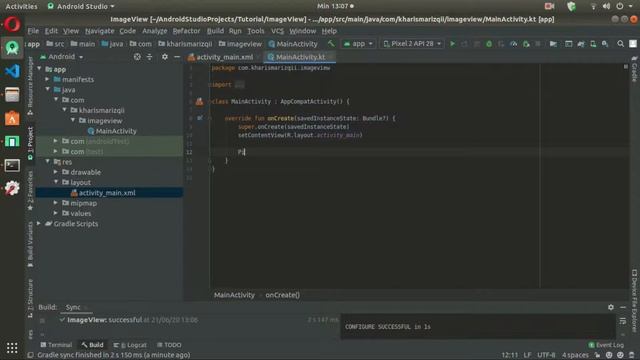The width and height of the screenshot is (640, 360).
Task: Toggle the 2: Favorites side panel
Action: pyautogui.click(x=30, y=190)
